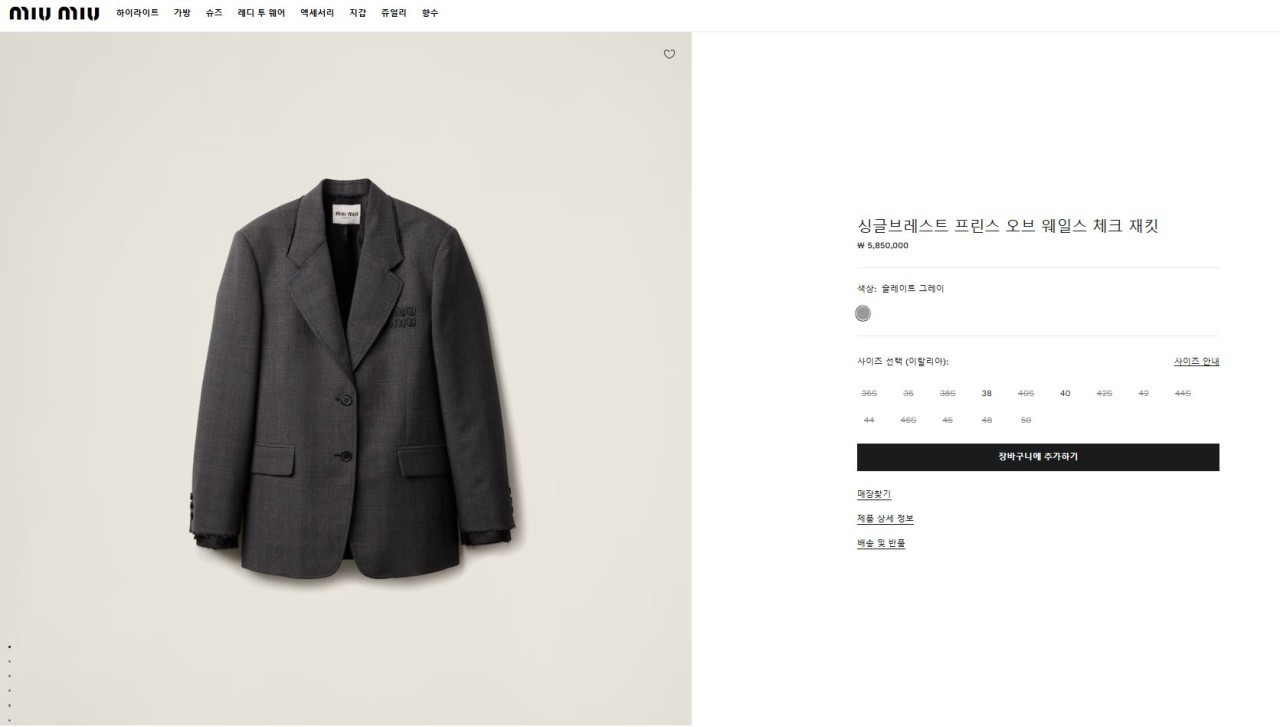Go to the 슈즈 menu
The image size is (1280, 727).
pyautogui.click(x=214, y=13)
